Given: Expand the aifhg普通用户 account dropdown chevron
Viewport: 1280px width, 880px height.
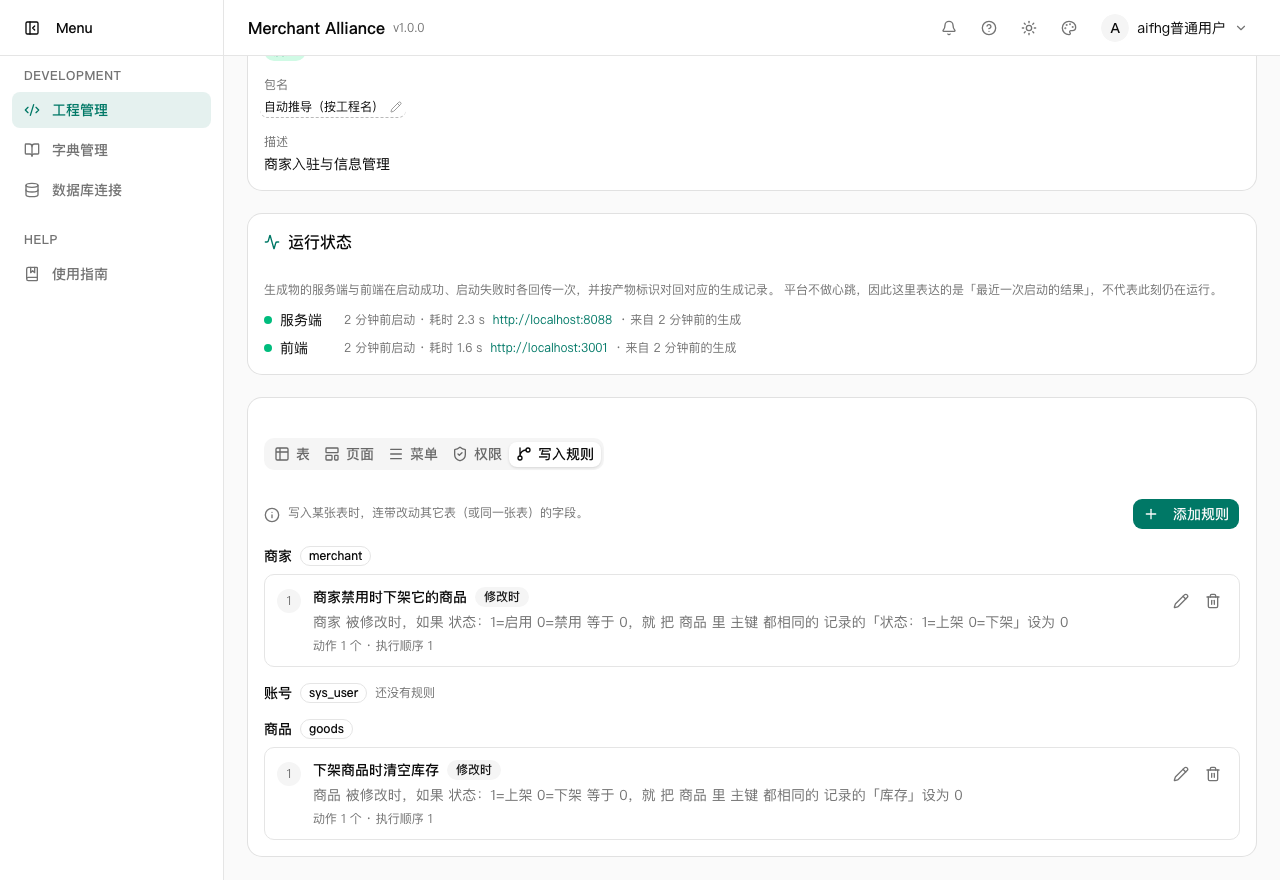Looking at the screenshot, I should 1241,28.
